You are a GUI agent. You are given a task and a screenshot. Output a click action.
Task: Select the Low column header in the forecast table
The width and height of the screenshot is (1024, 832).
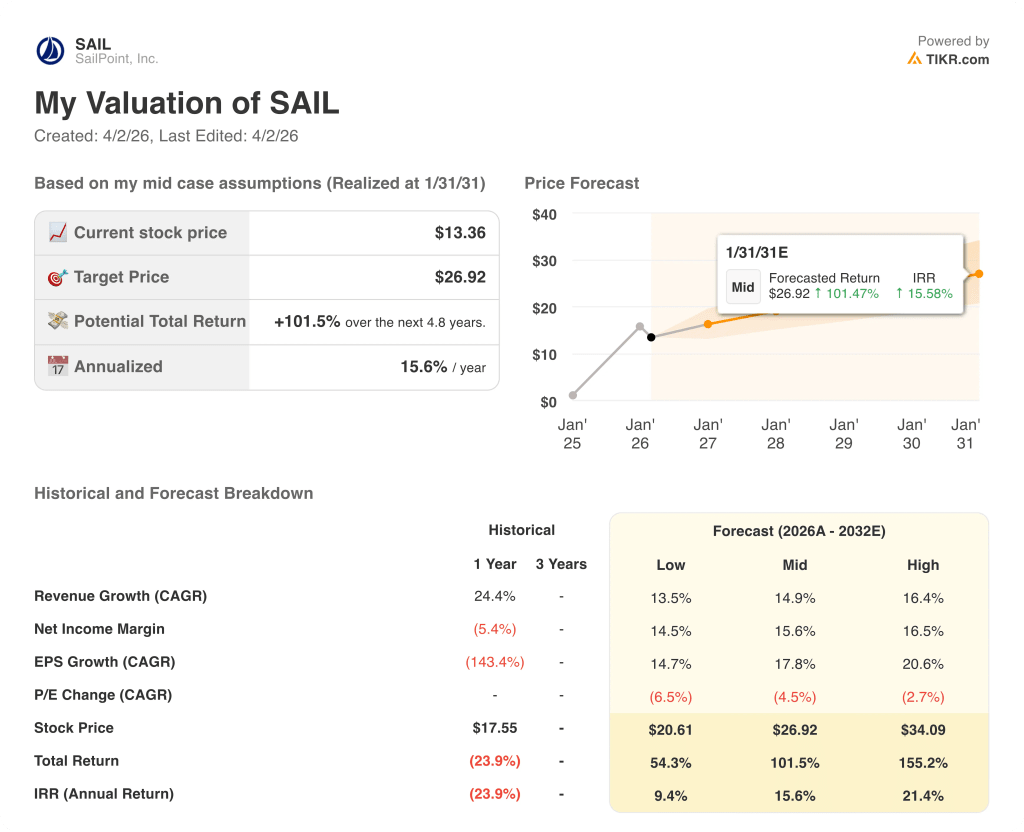(x=670, y=565)
